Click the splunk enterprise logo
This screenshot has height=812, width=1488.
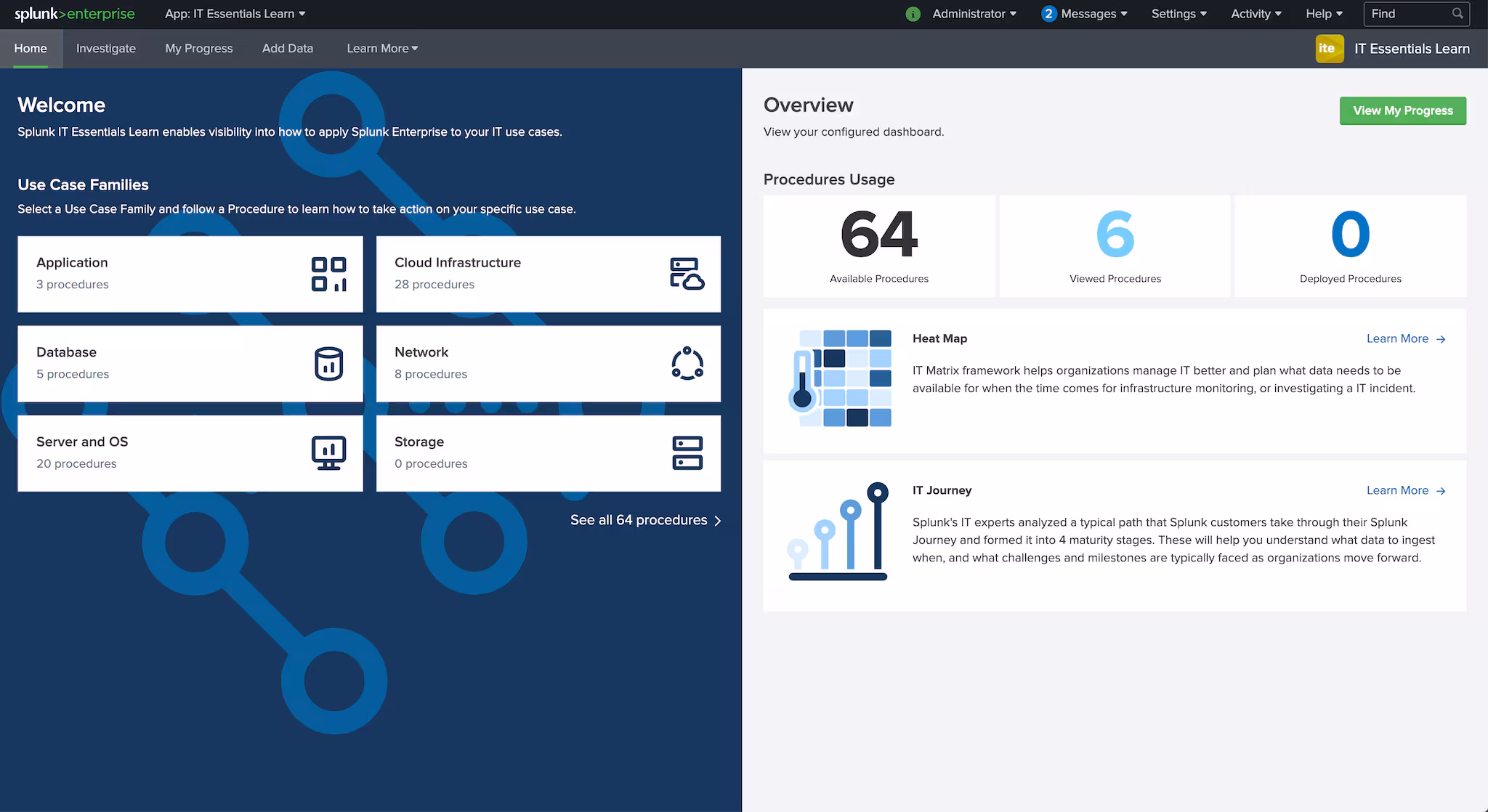pos(76,14)
